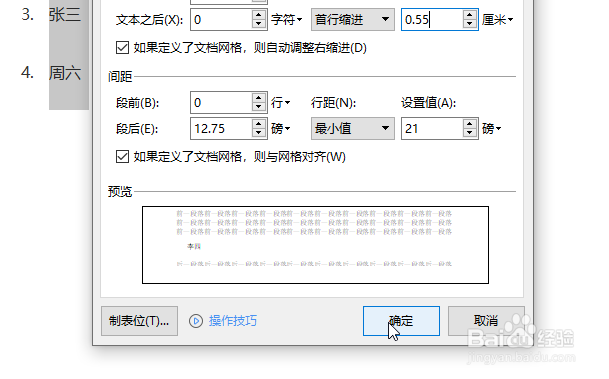Increase 段后 spacing with up arrow
Screen dimensions: 609x379
[259, 124]
